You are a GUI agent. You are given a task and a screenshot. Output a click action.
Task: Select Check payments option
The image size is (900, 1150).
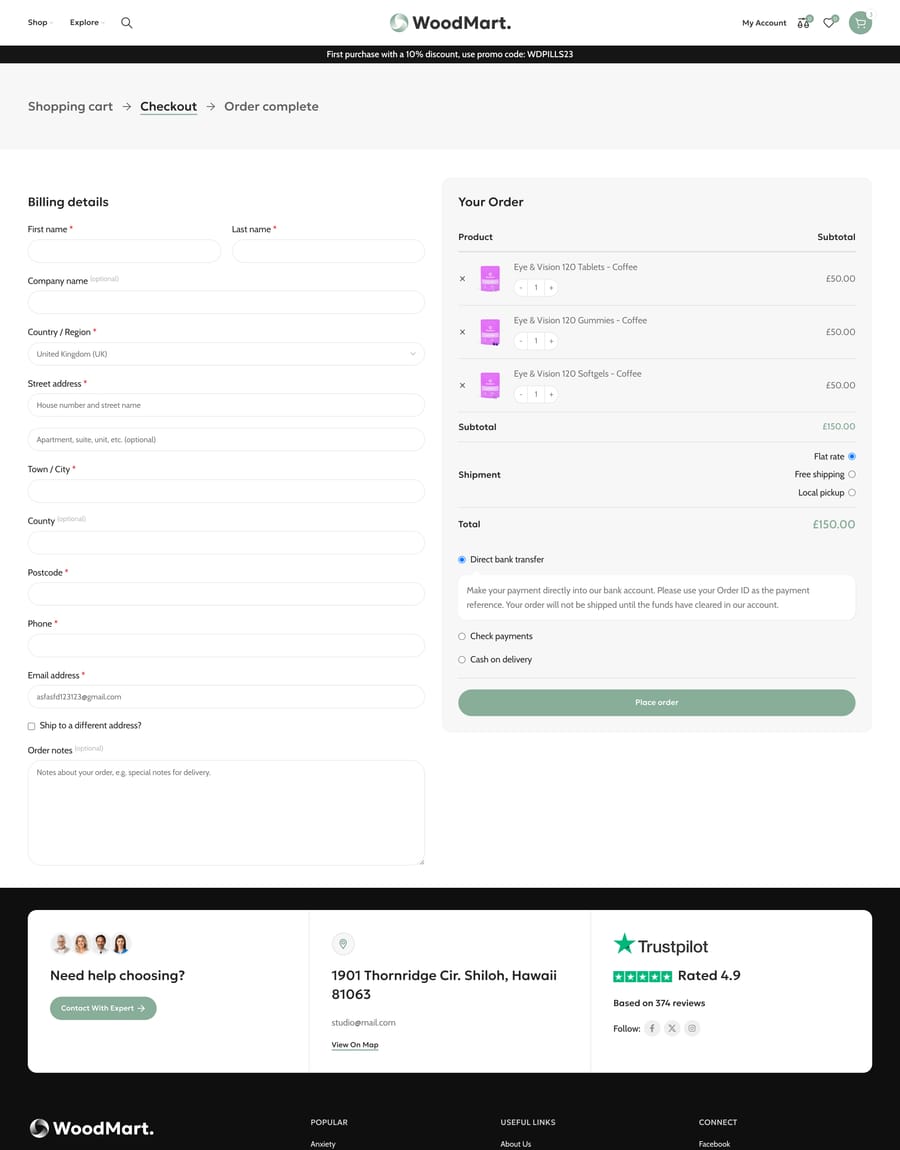pos(462,637)
